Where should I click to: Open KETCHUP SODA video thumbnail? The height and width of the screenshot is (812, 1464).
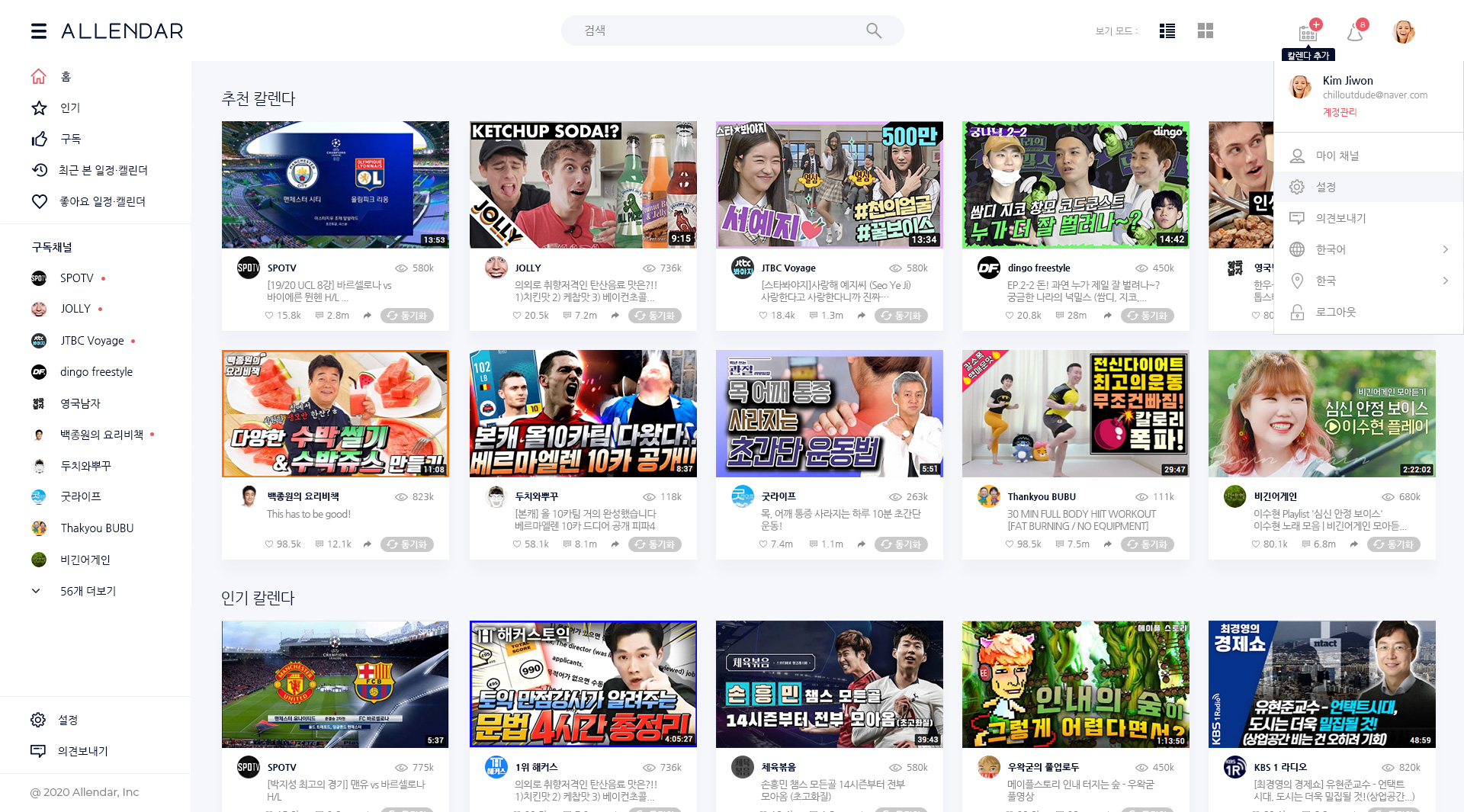(x=583, y=185)
